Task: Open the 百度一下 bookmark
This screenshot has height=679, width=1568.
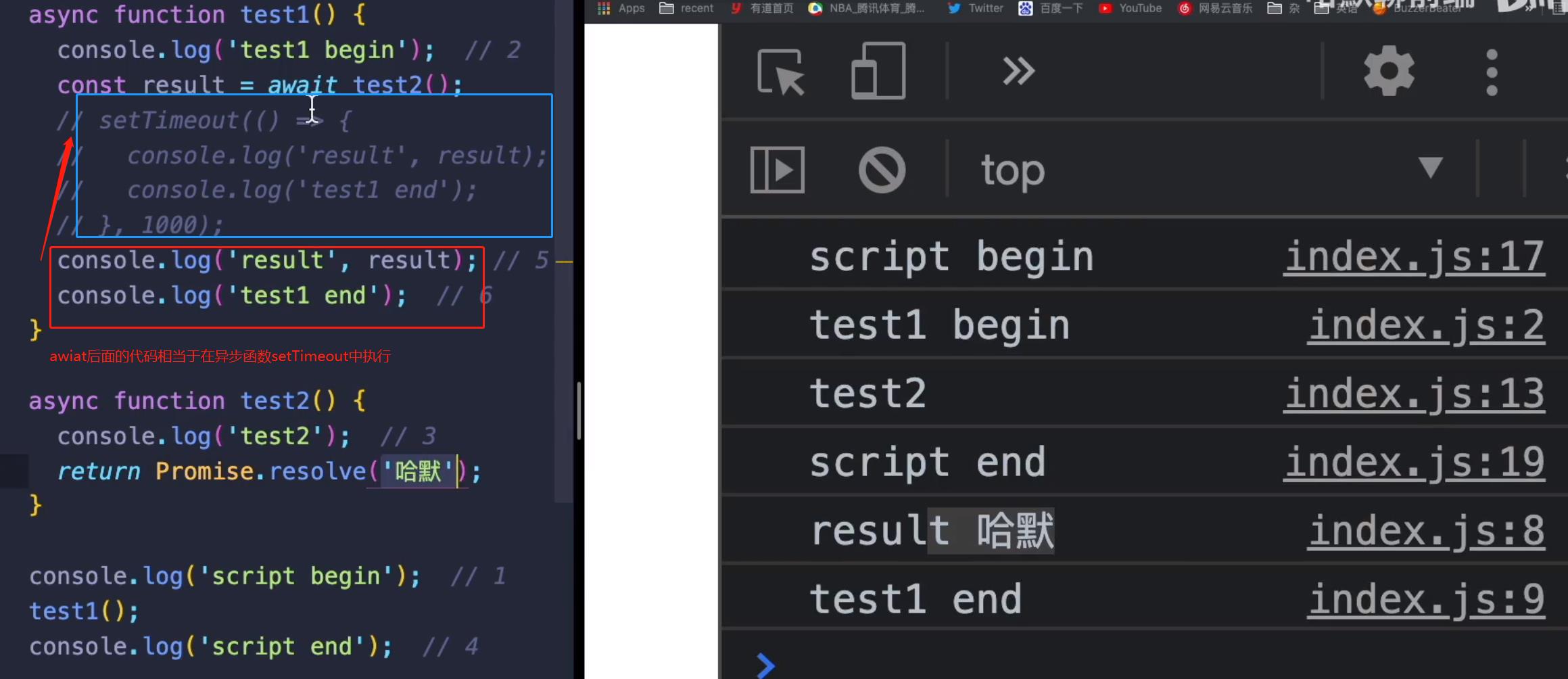Action: point(1051,8)
